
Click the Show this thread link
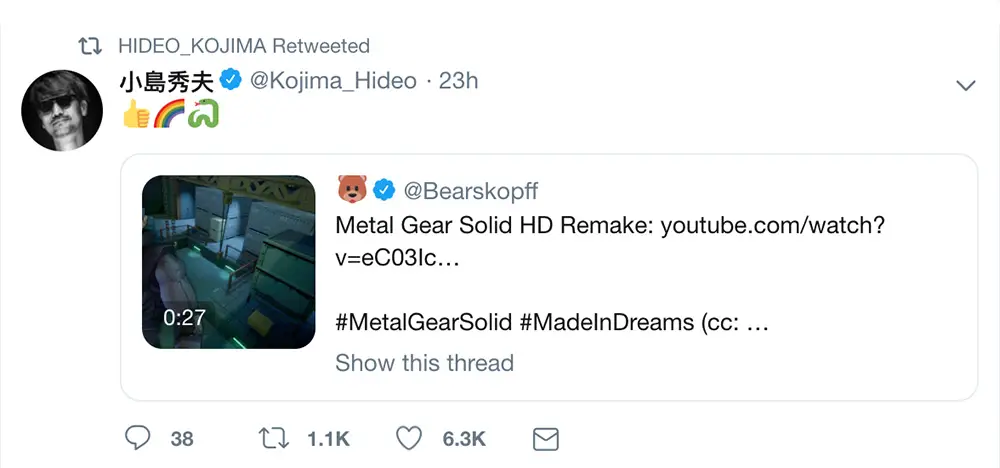(x=424, y=362)
